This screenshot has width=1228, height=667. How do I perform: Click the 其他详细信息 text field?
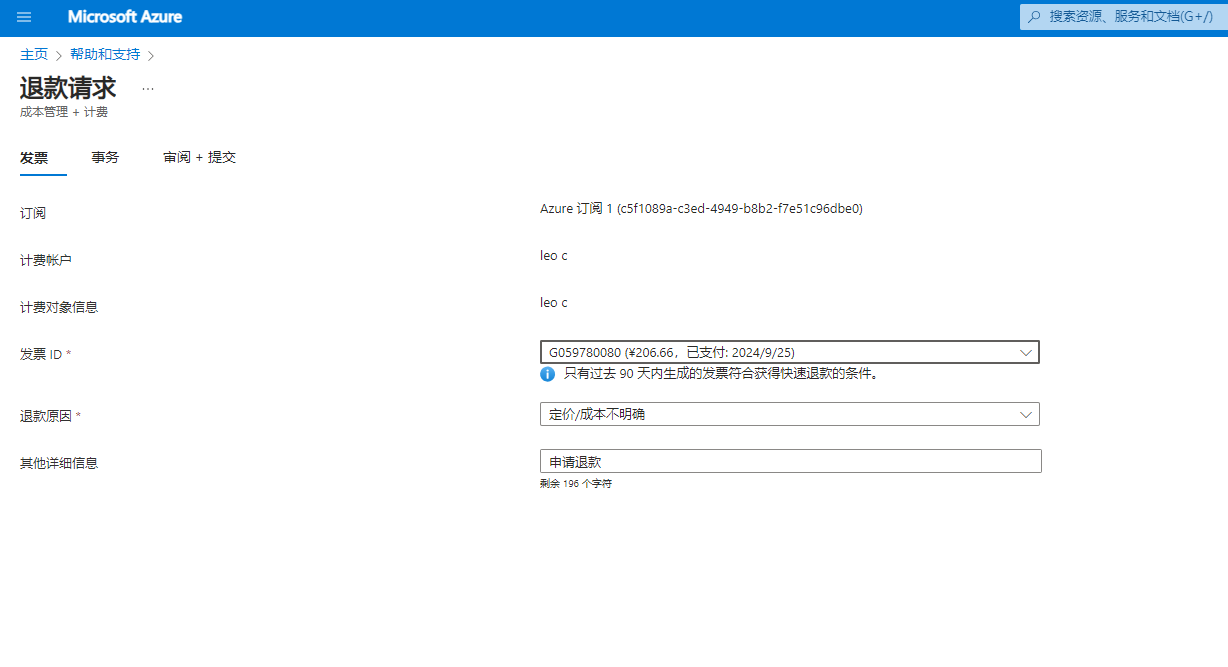[x=791, y=461]
